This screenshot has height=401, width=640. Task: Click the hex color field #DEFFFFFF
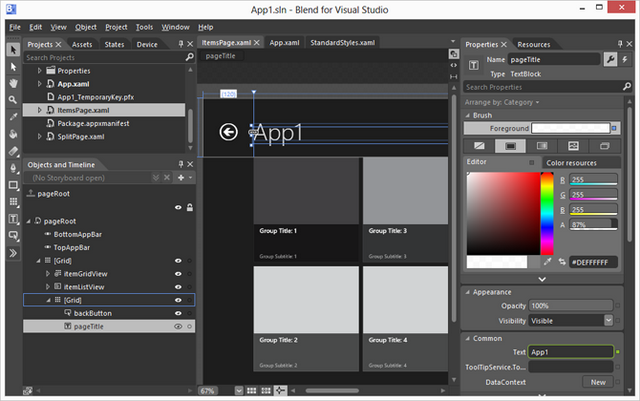(x=593, y=262)
